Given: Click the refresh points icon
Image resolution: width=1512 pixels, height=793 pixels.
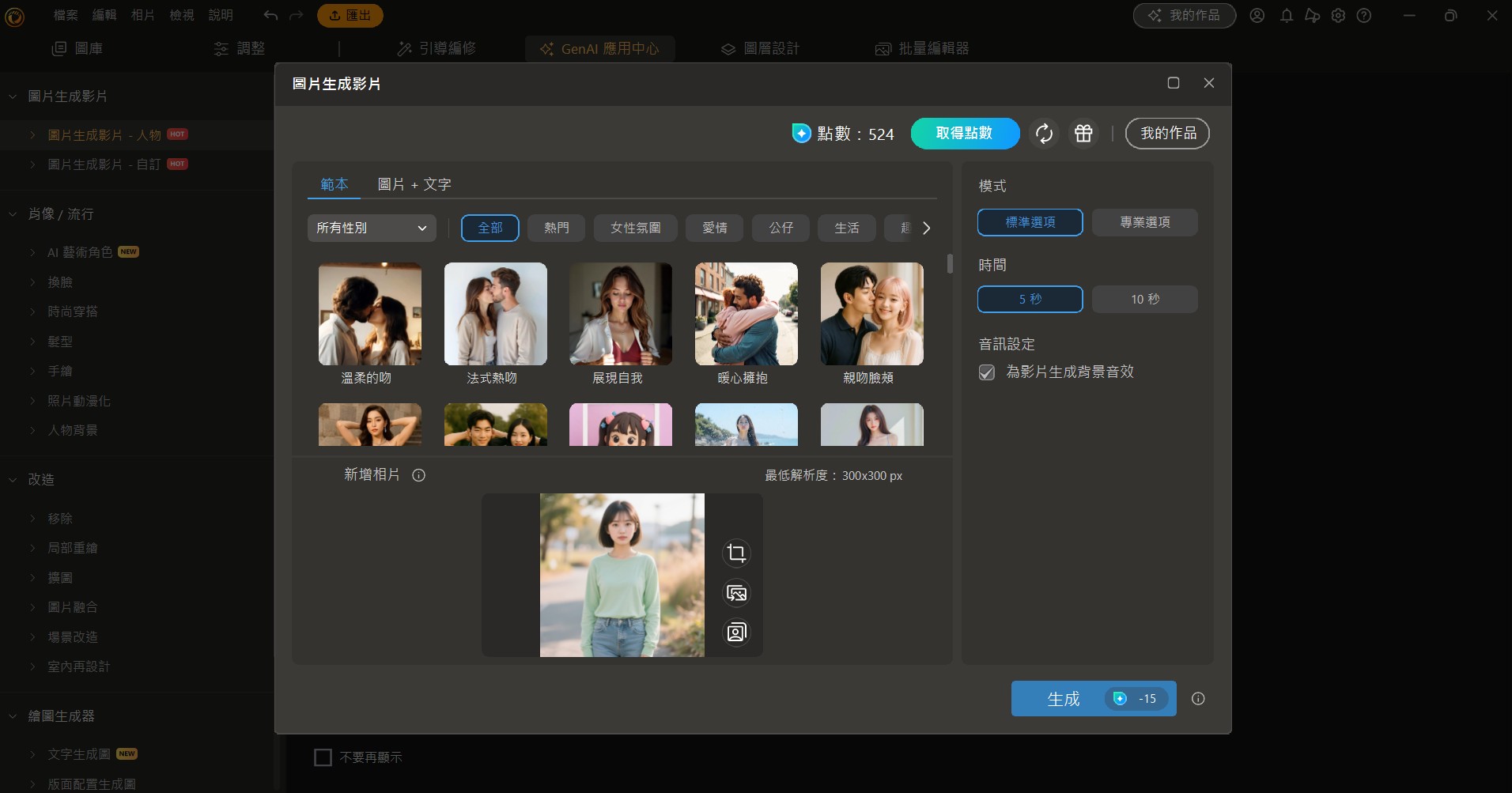Looking at the screenshot, I should coord(1044,134).
